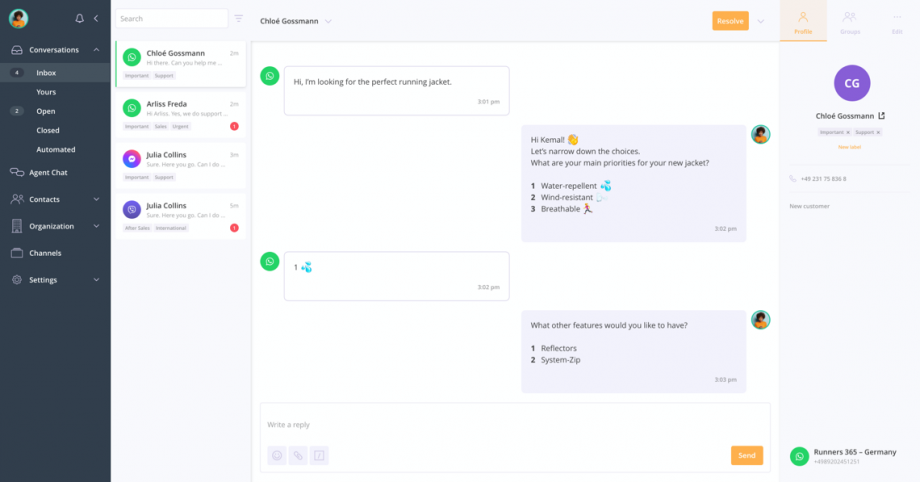Expand the Settings section

point(96,280)
